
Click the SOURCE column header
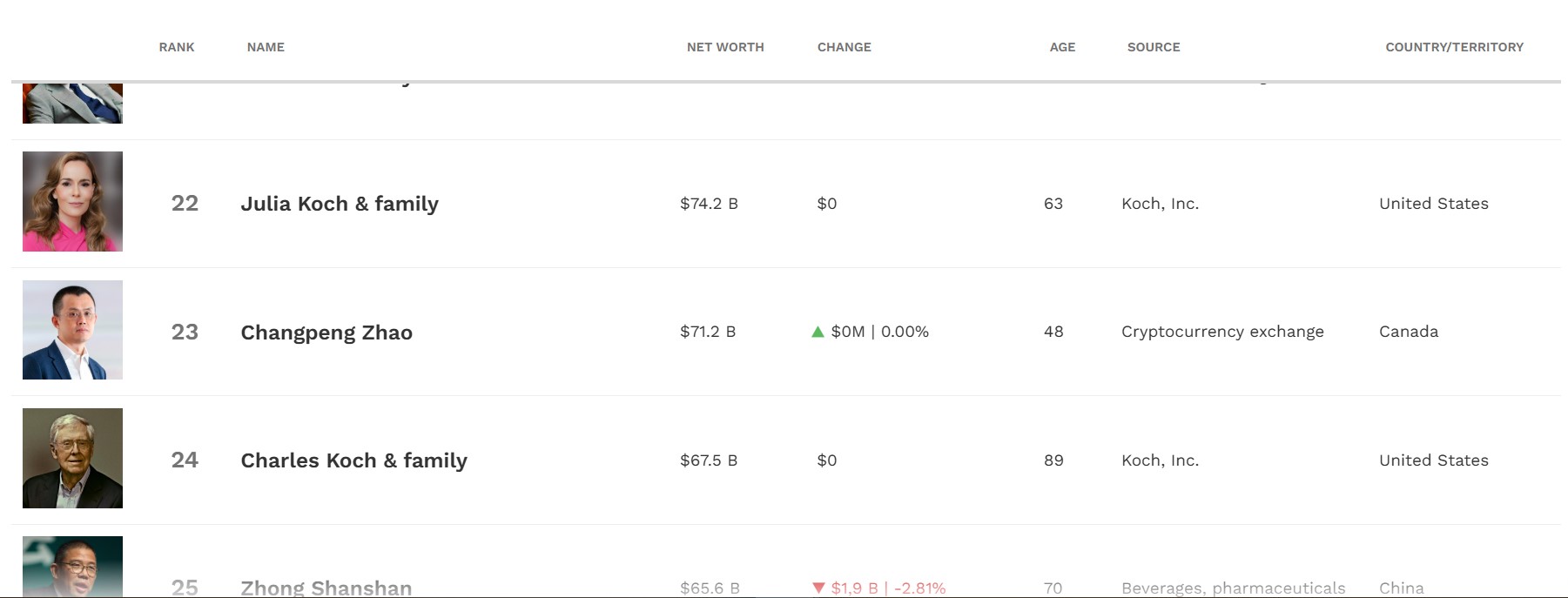[1154, 47]
